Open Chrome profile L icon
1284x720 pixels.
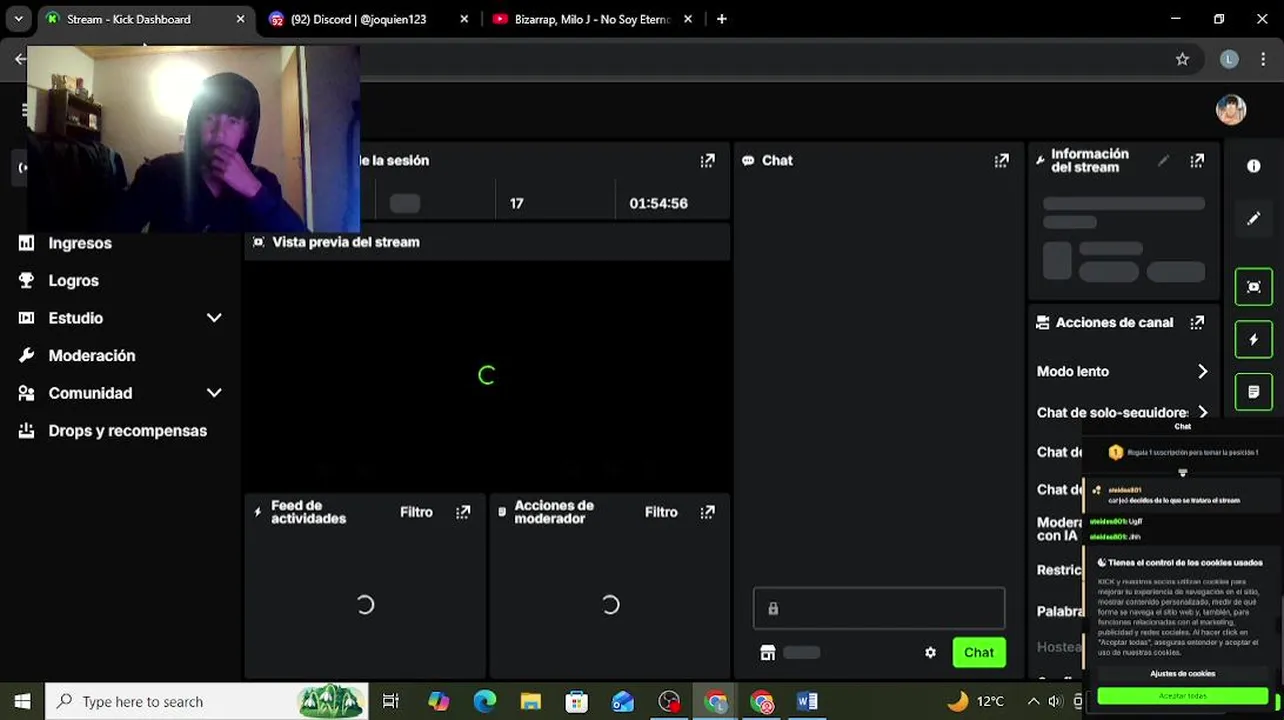tap(1229, 59)
